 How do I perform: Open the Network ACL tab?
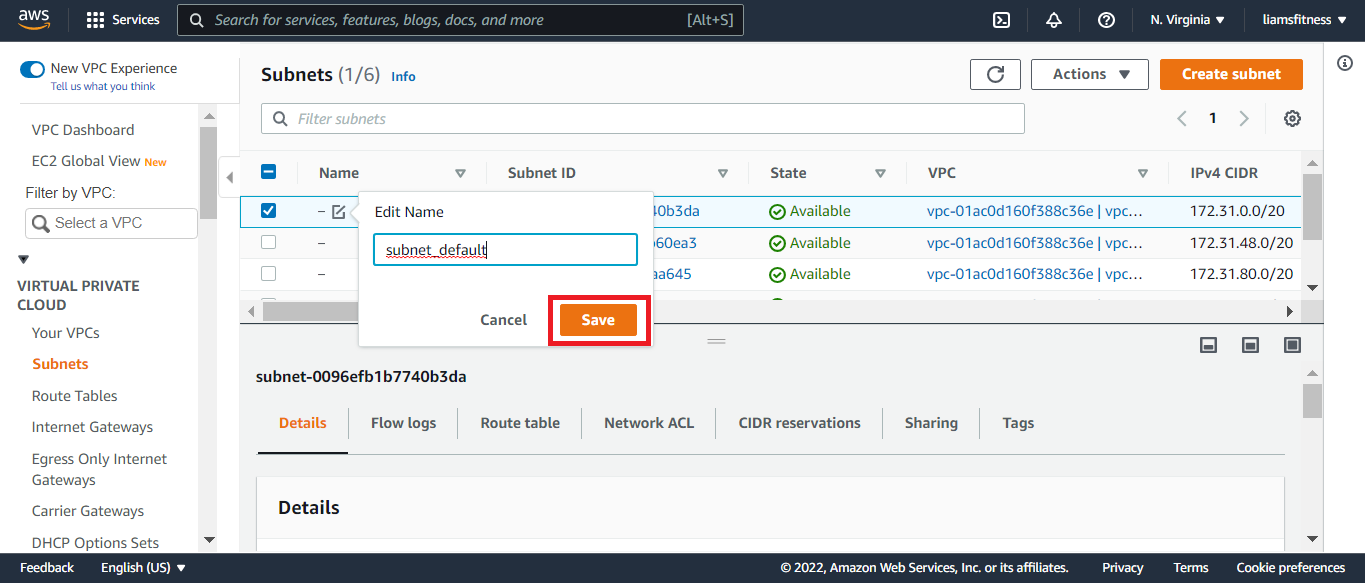648,423
